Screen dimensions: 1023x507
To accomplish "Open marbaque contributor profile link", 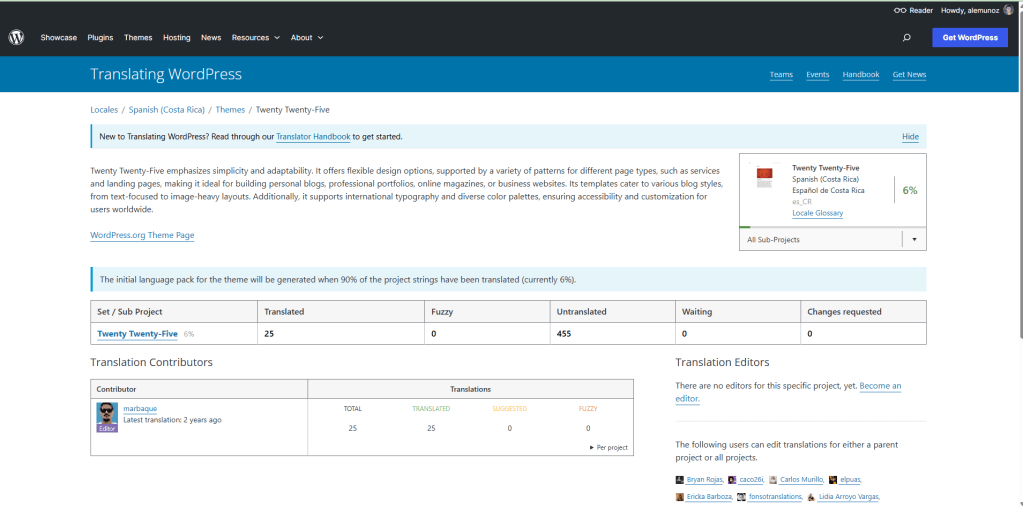I will coord(140,408).
